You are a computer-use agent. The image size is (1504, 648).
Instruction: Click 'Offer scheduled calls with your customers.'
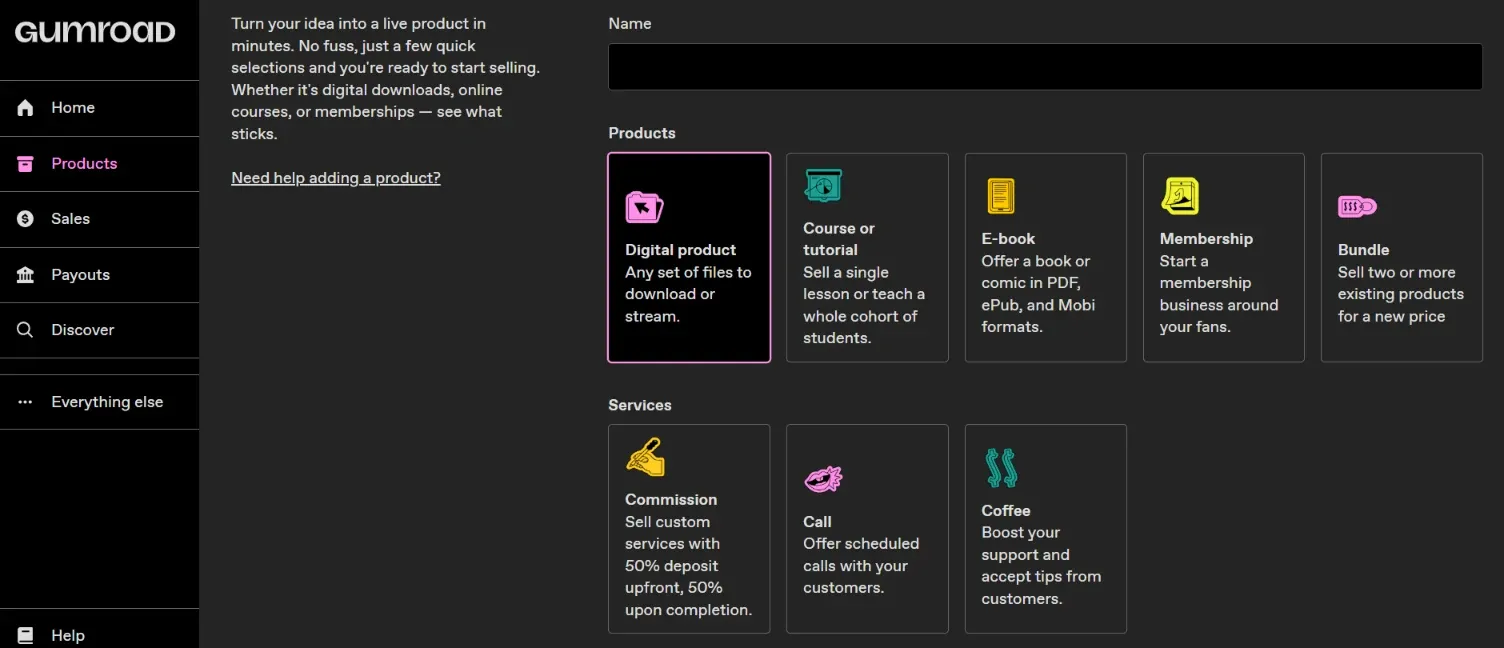861,566
